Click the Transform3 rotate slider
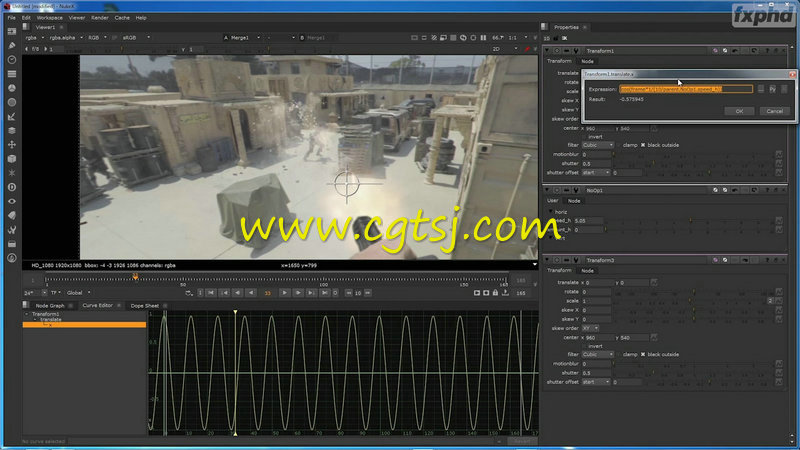Viewport: 800px width, 450px height. tap(694, 292)
